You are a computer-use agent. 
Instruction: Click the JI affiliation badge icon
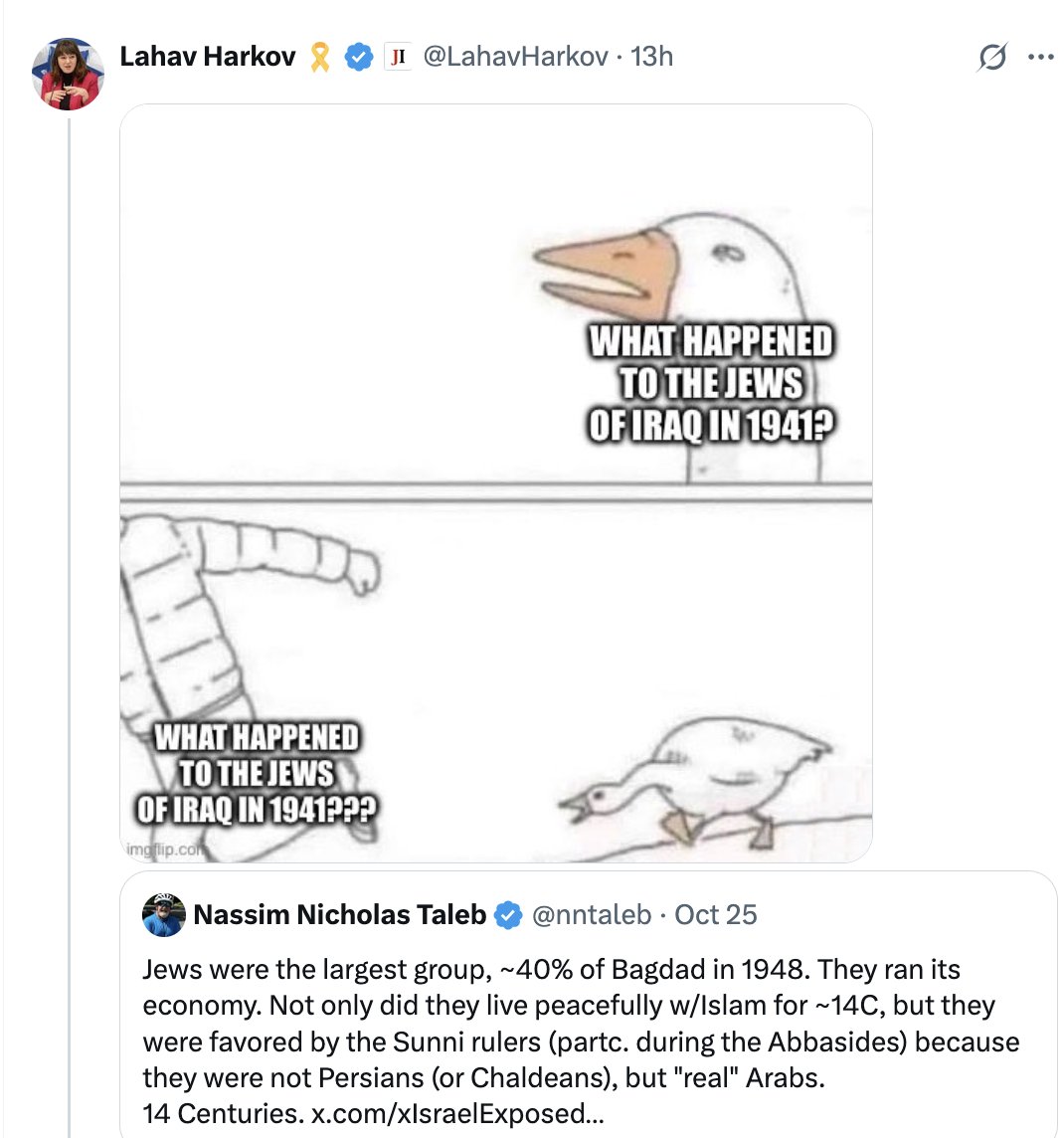click(397, 57)
